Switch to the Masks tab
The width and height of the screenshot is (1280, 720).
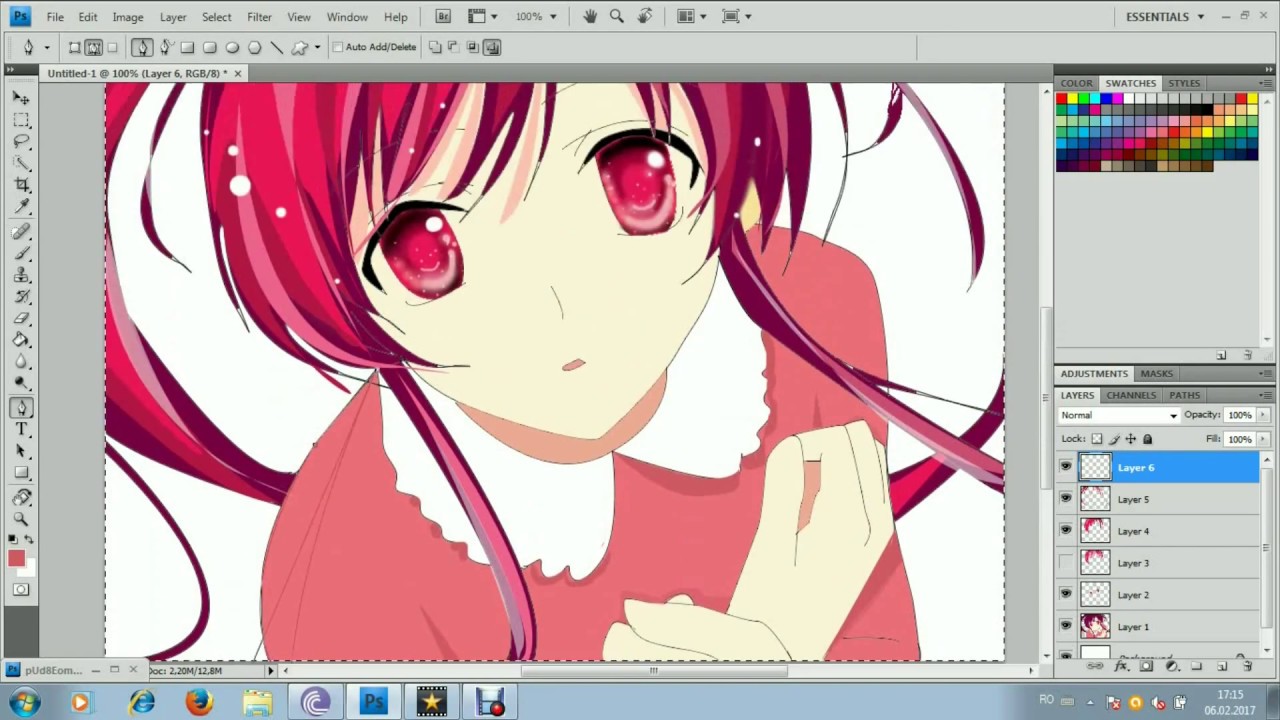pos(1156,373)
